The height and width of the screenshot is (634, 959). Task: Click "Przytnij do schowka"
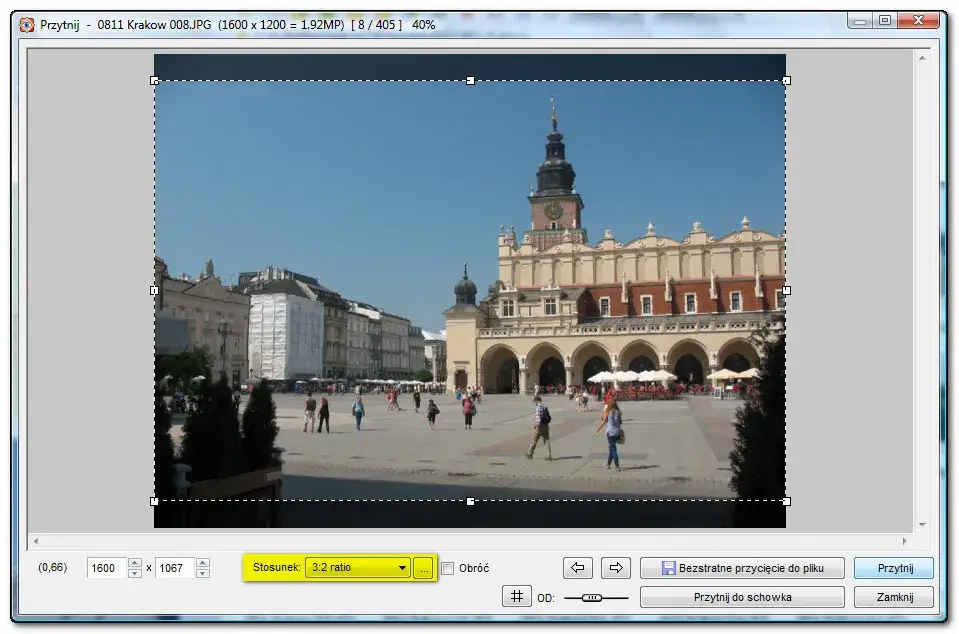point(742,597)
